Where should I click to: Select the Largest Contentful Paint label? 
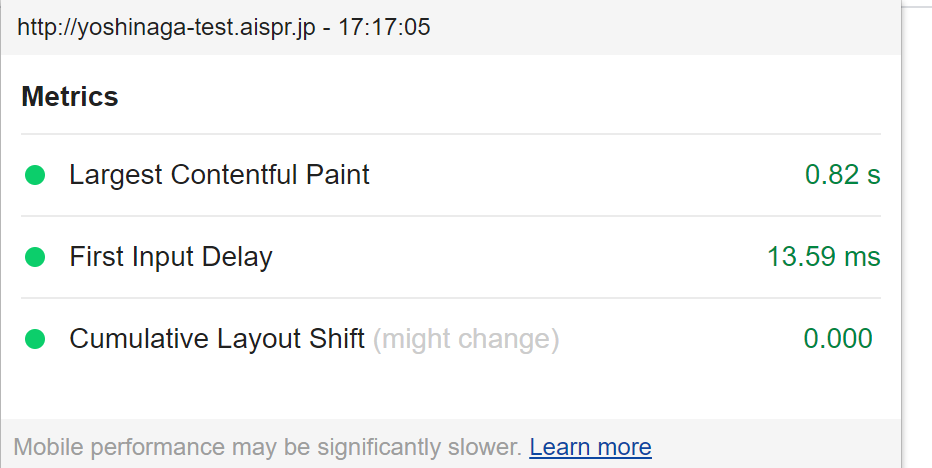[219, 175]
